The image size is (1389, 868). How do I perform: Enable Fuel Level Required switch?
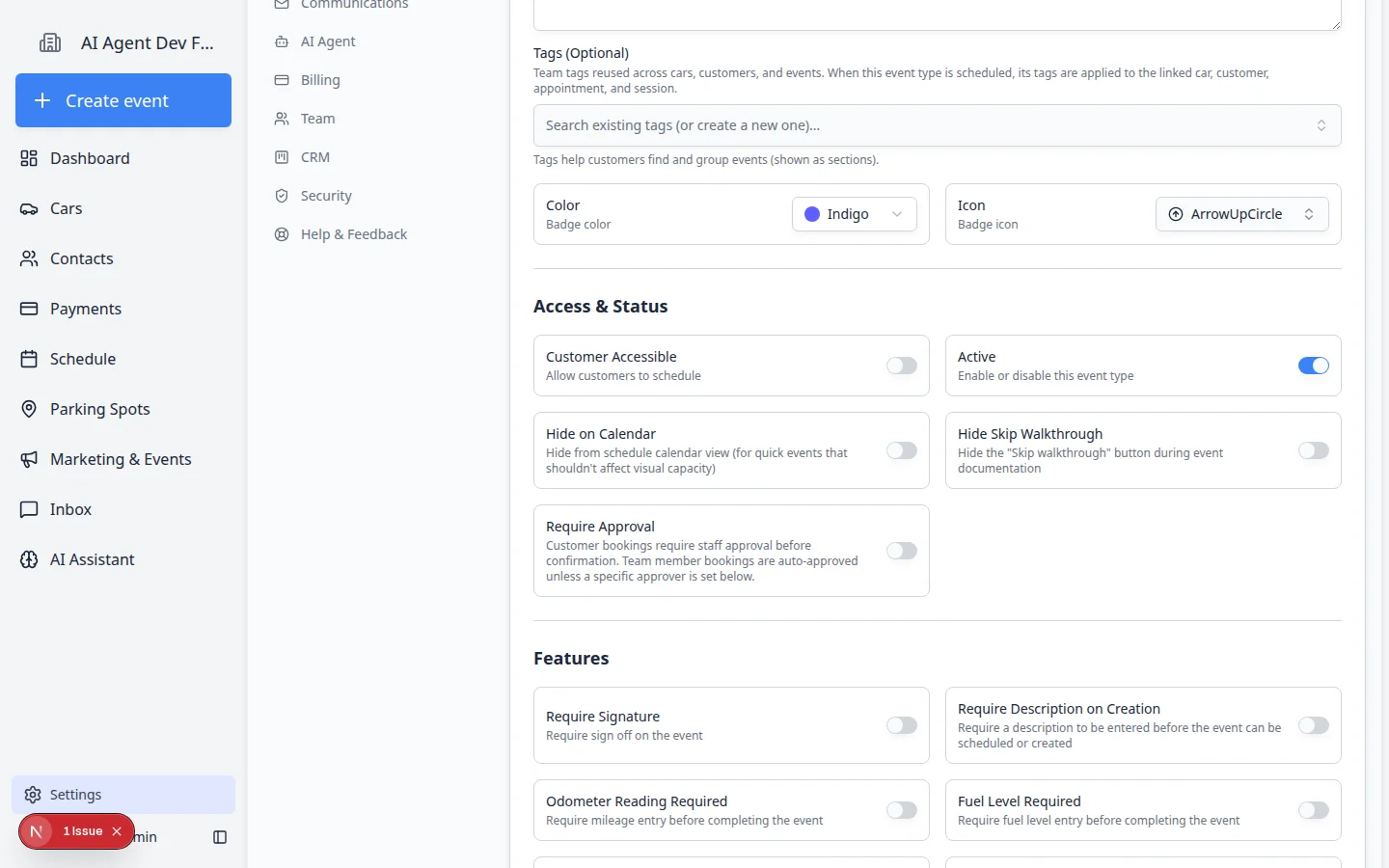point(1314,810)
